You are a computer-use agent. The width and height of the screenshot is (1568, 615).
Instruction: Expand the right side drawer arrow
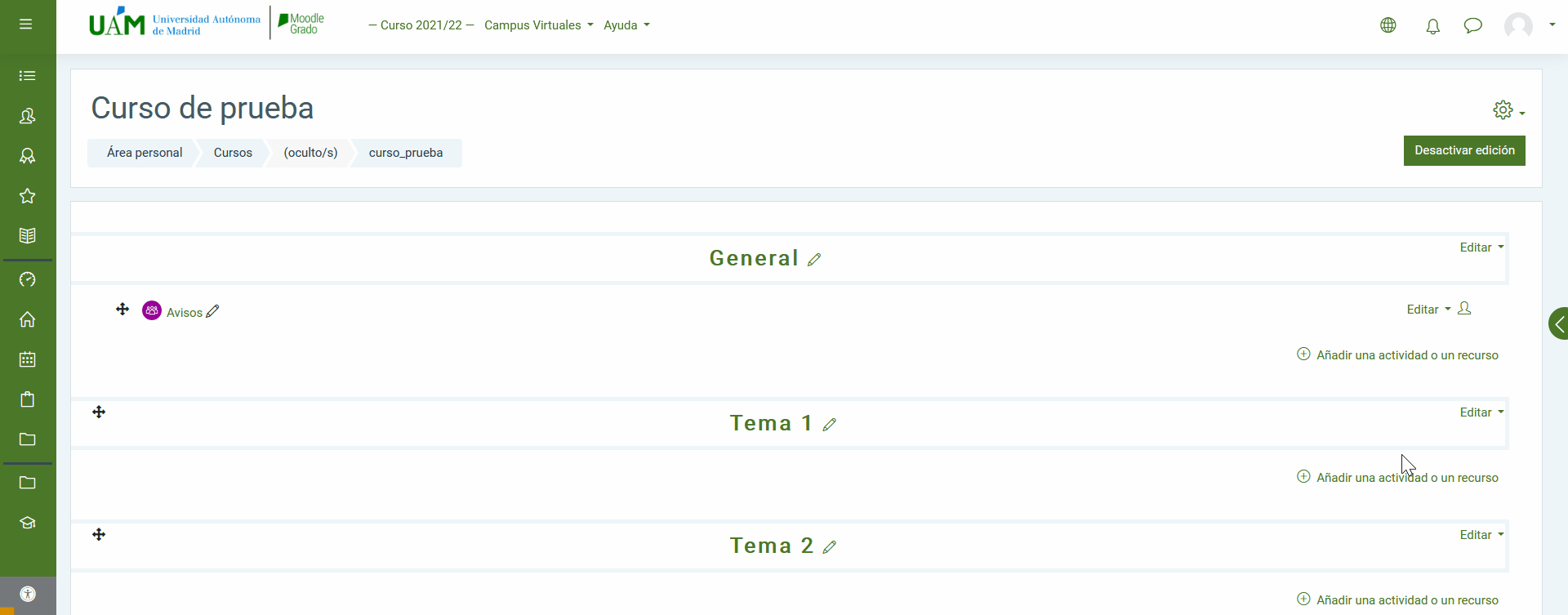pyautogui.click(x=1558, y=324)
